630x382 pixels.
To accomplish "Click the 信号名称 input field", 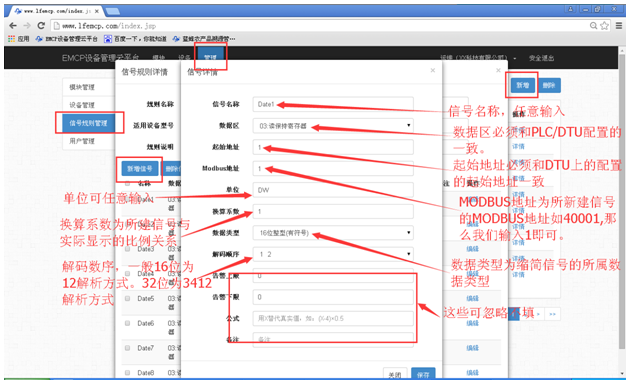I will [x=333, y=104].
